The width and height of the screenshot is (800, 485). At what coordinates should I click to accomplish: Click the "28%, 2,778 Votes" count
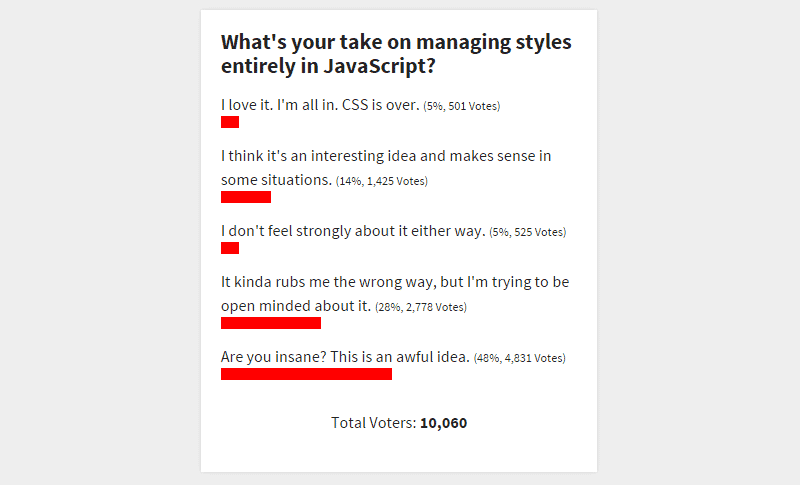(x=421, y=307)
